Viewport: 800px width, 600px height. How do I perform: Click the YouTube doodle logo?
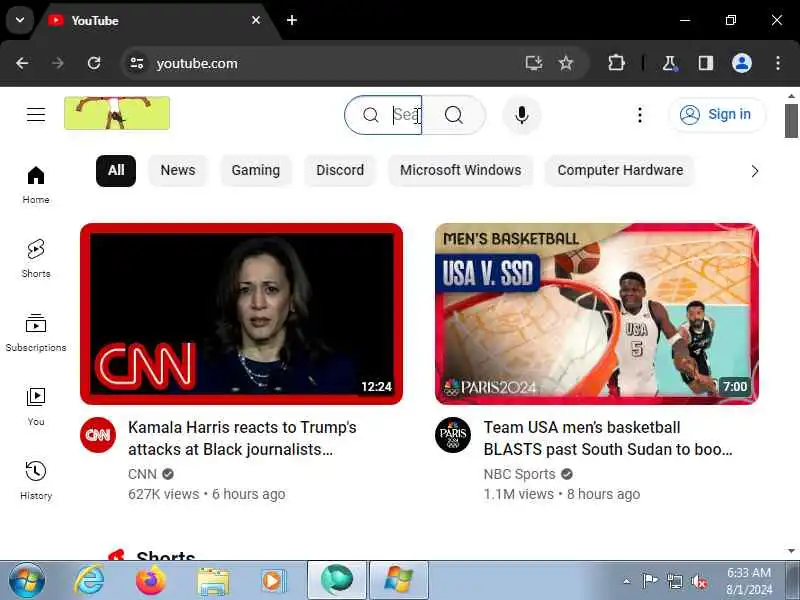point(117,113)
